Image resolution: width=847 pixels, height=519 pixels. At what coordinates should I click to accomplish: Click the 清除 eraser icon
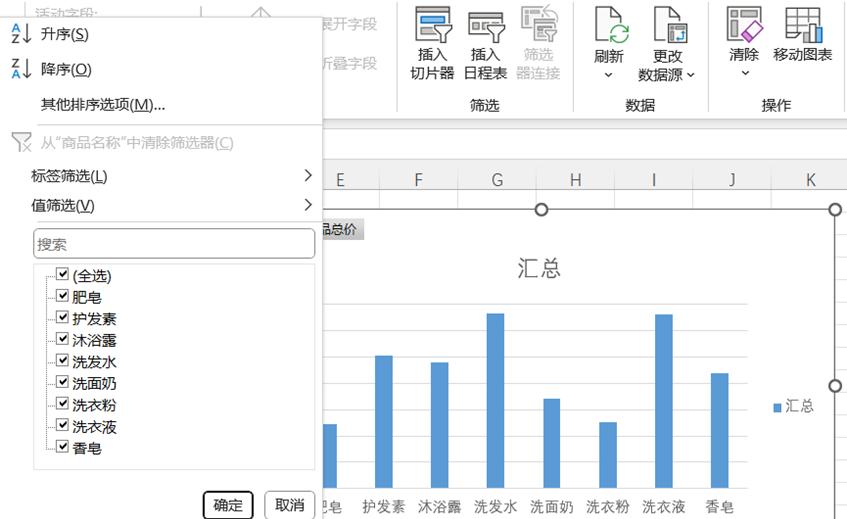point(744,25)
